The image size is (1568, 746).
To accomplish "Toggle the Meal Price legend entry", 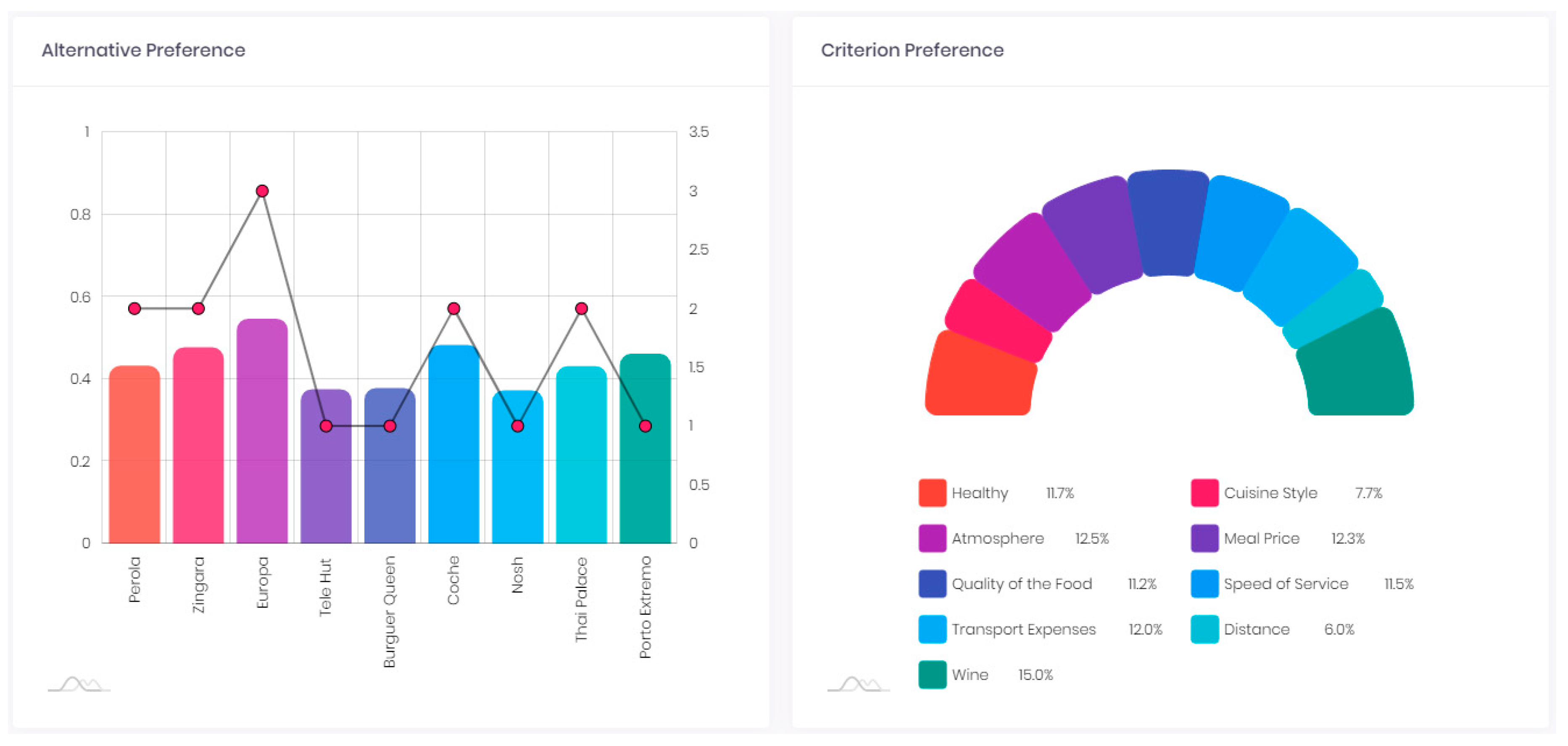I will click(x=1261, y=538).
